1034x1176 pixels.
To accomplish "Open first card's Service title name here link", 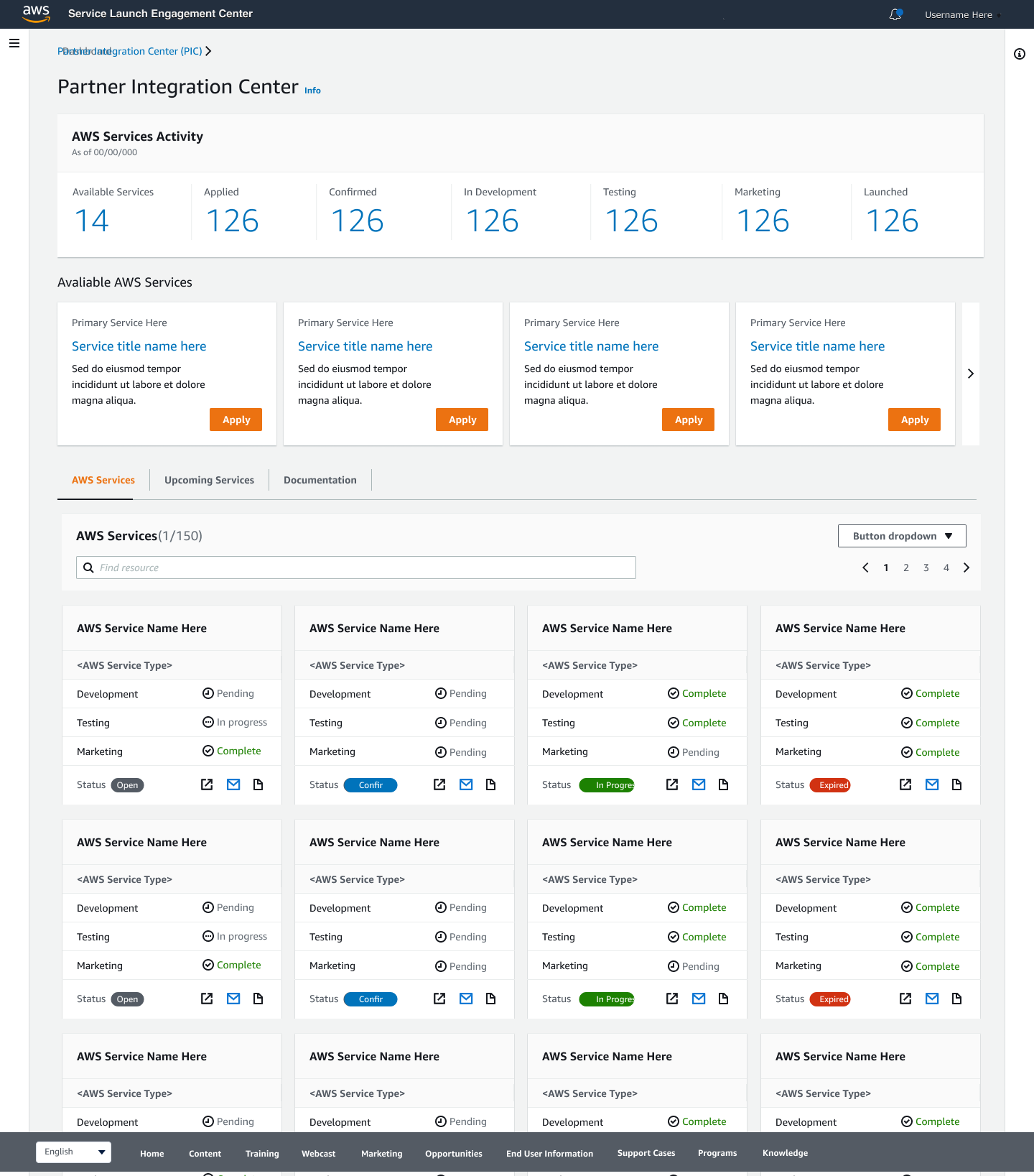I will click(x=139, y=346).
